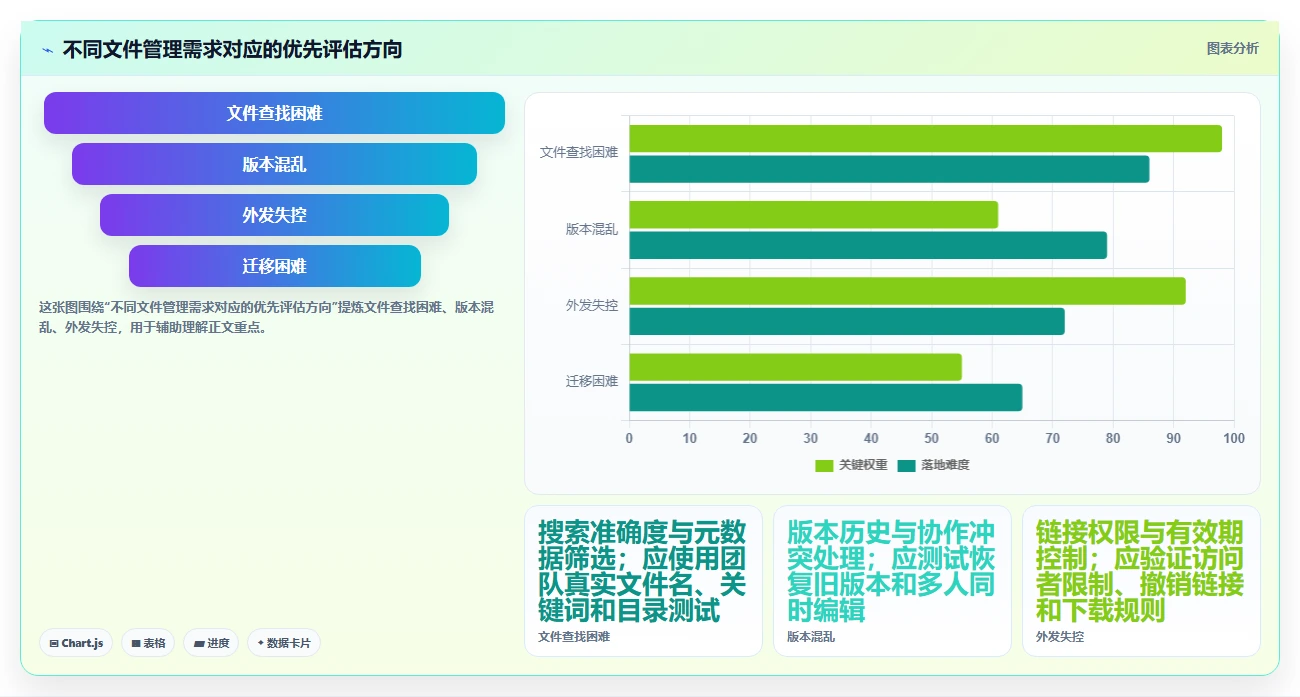
Task: Click the 进度 tag chip
Action: pyautogui.click(x=211, y=643)
